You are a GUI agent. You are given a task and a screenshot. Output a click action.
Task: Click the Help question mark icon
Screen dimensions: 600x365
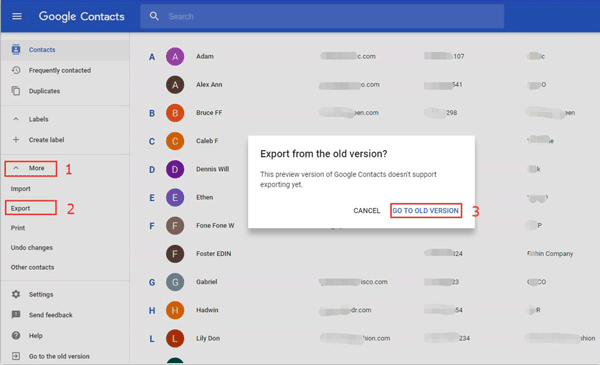click(16, 336)
